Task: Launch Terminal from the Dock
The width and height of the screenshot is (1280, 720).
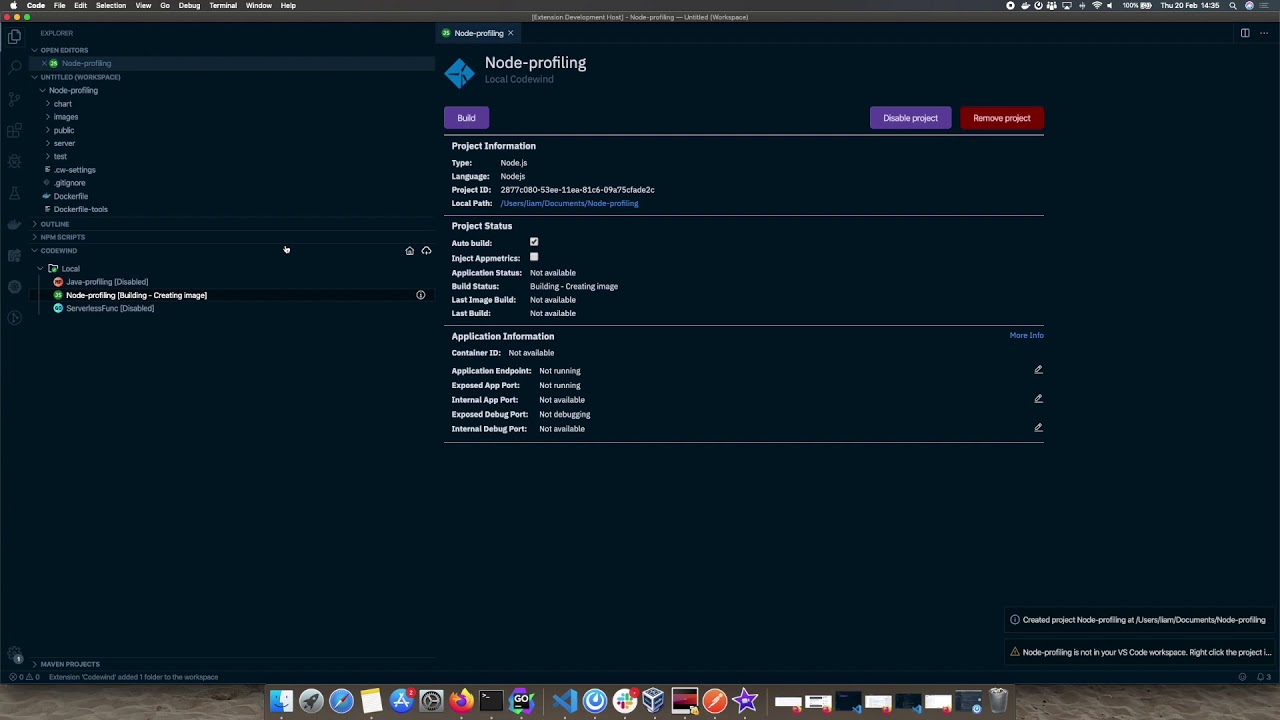Action: tap(491, 701)
